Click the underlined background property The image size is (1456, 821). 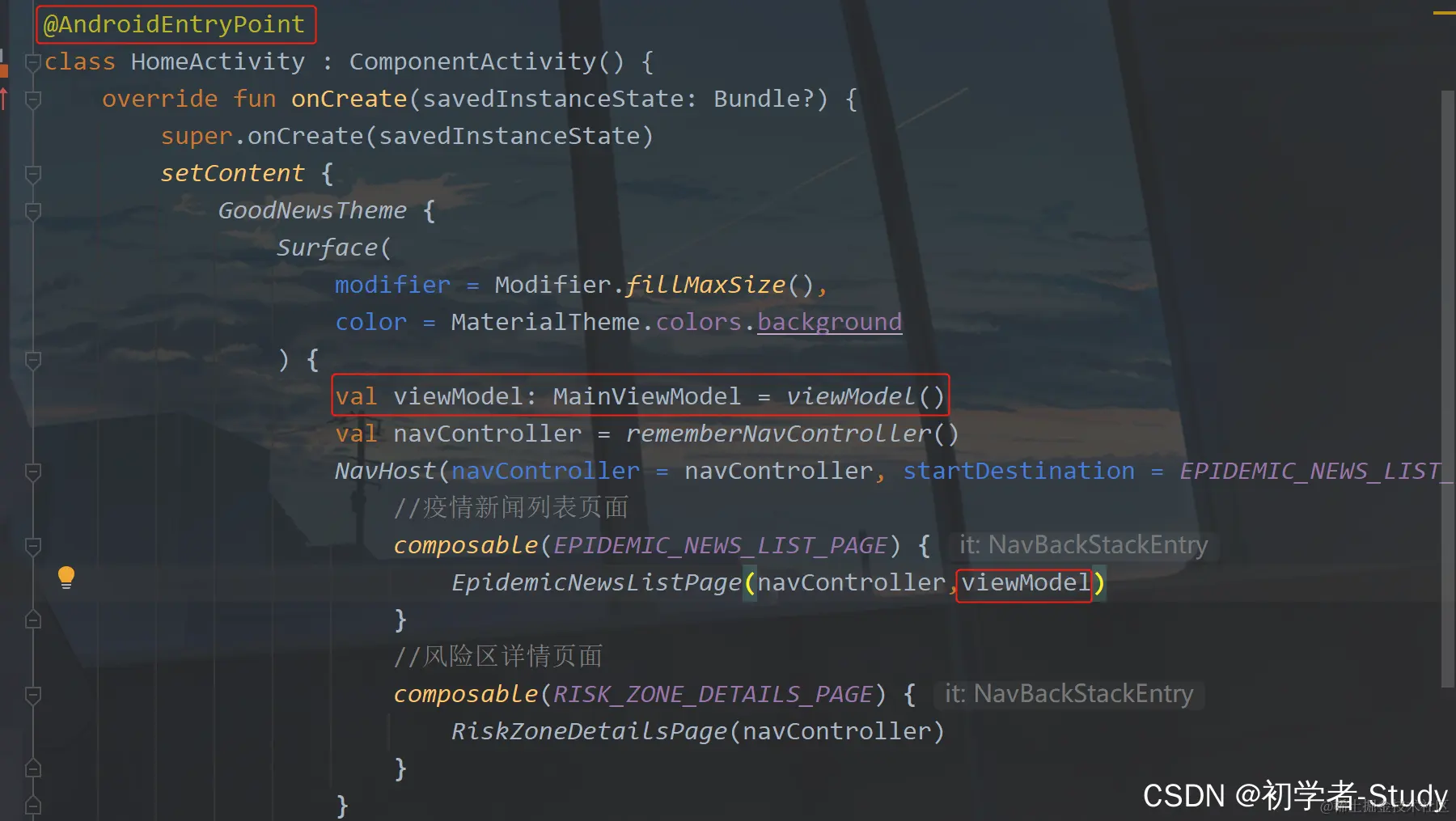829,322
